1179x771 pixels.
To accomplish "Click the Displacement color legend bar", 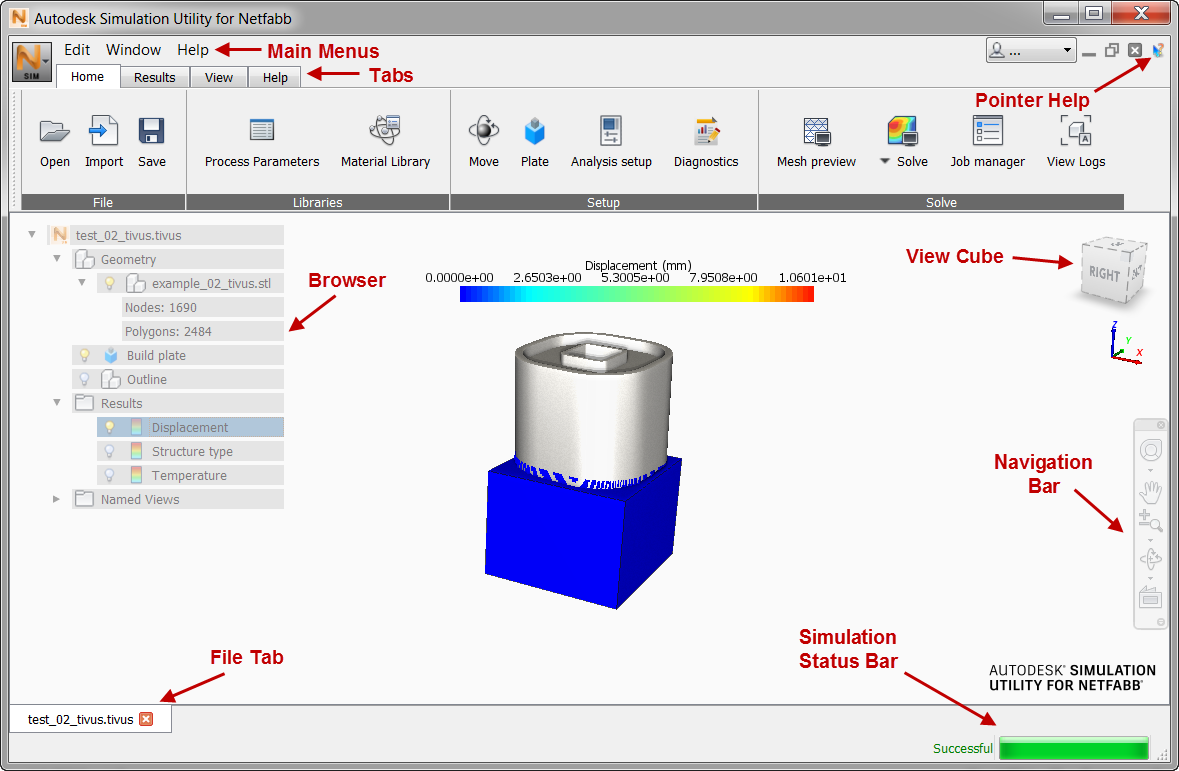I will tap(637, 294).
